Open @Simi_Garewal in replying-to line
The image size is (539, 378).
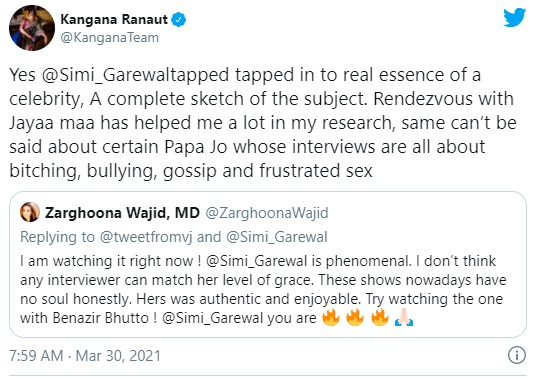click(277, 237)
